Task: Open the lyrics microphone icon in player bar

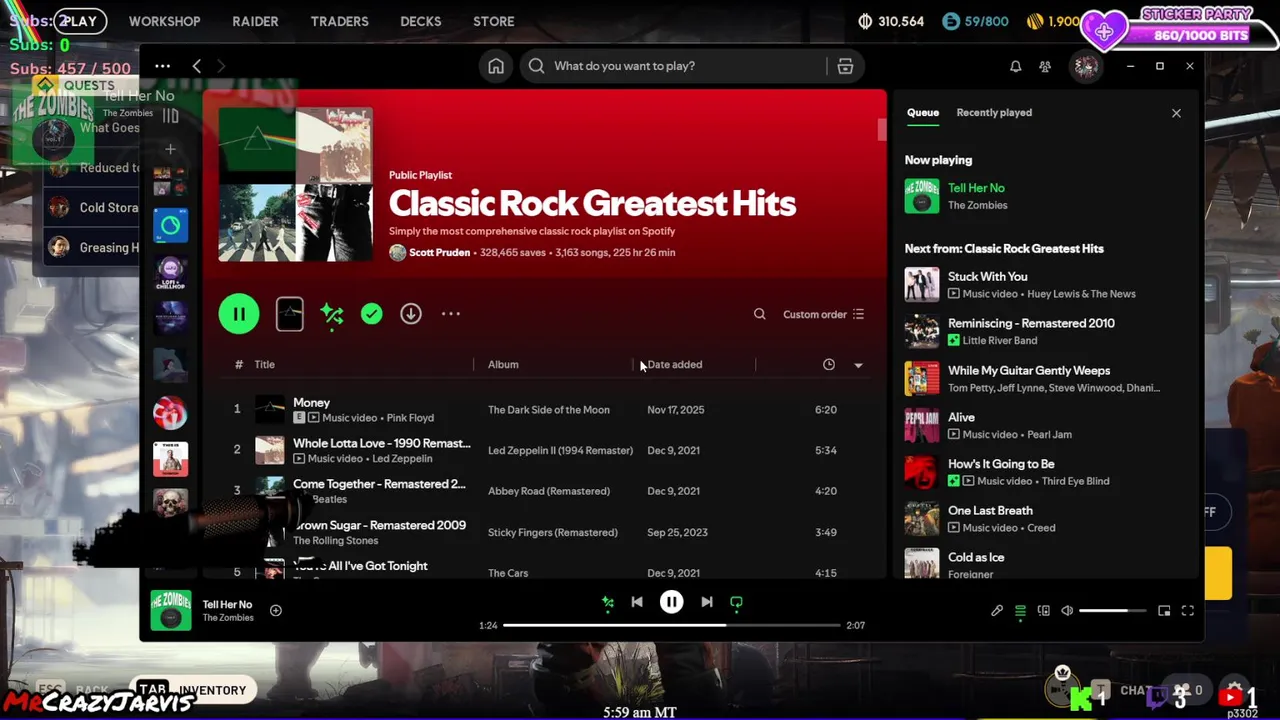Action: [997, 611]
